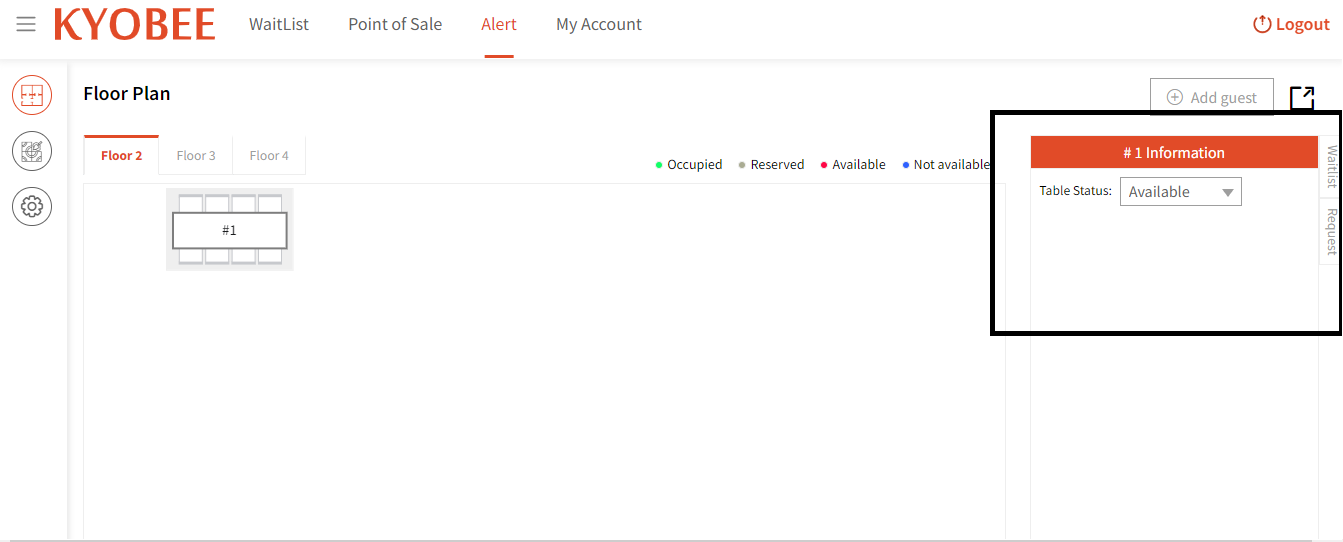
Task: Open the Point of Sale menu
Action: pos(395,24)
